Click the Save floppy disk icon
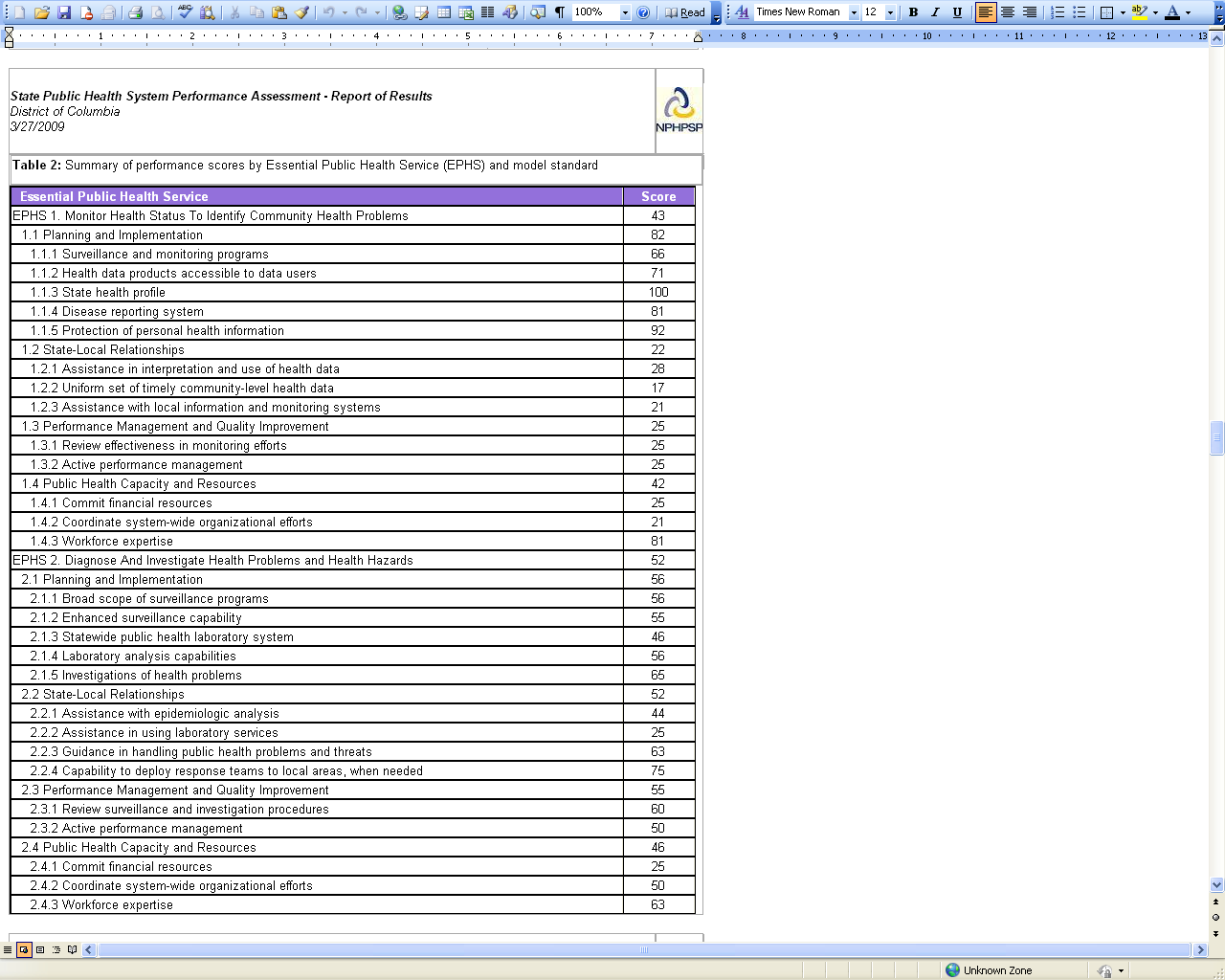 point(64,12)
